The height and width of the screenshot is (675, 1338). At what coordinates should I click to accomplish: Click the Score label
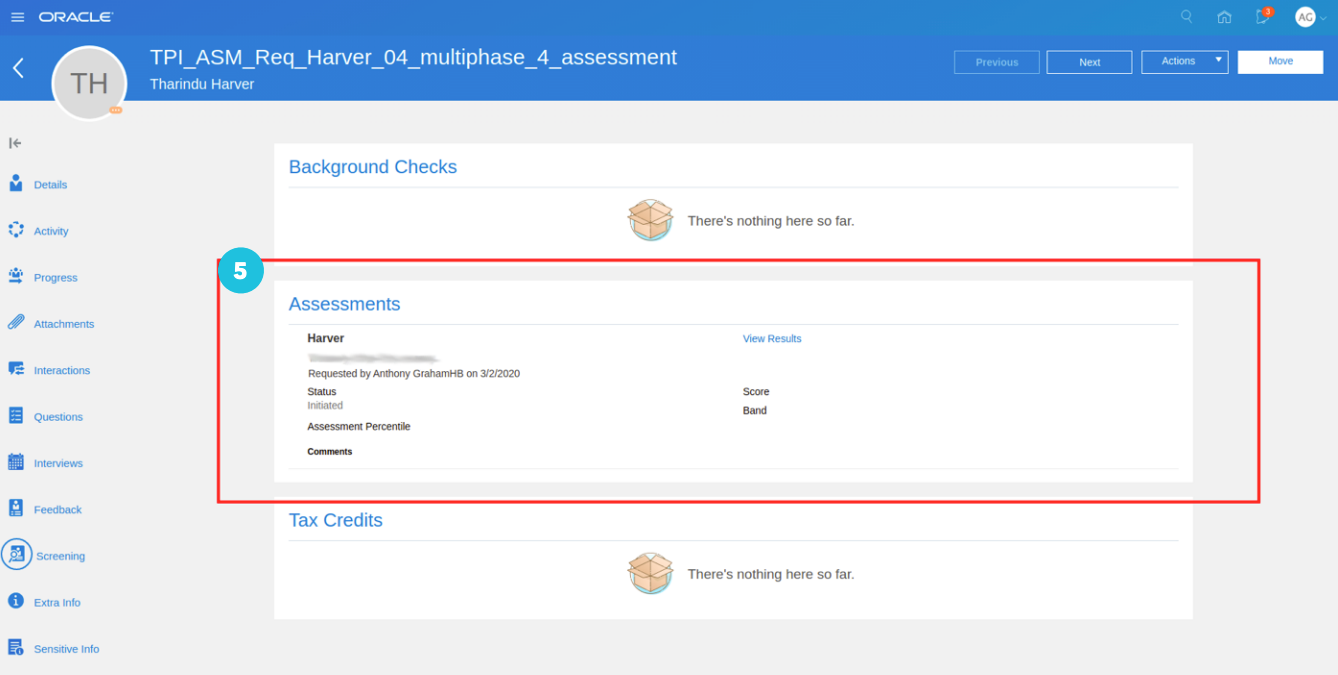coord(756,392)
